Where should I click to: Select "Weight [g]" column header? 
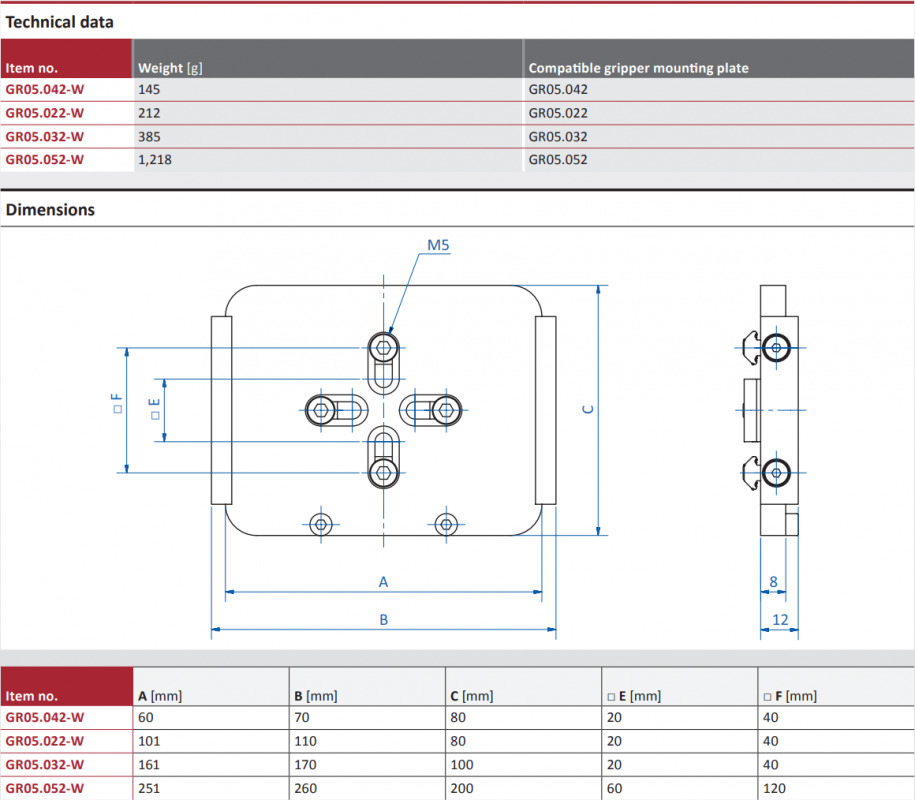point(170,68)
